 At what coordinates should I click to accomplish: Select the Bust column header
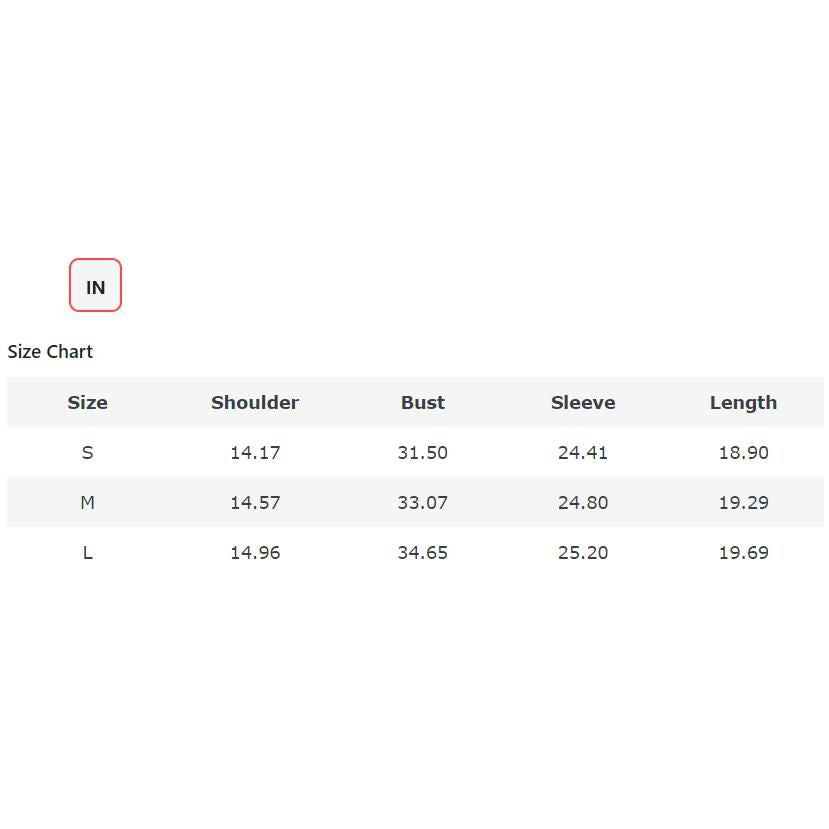pos(422,403)
